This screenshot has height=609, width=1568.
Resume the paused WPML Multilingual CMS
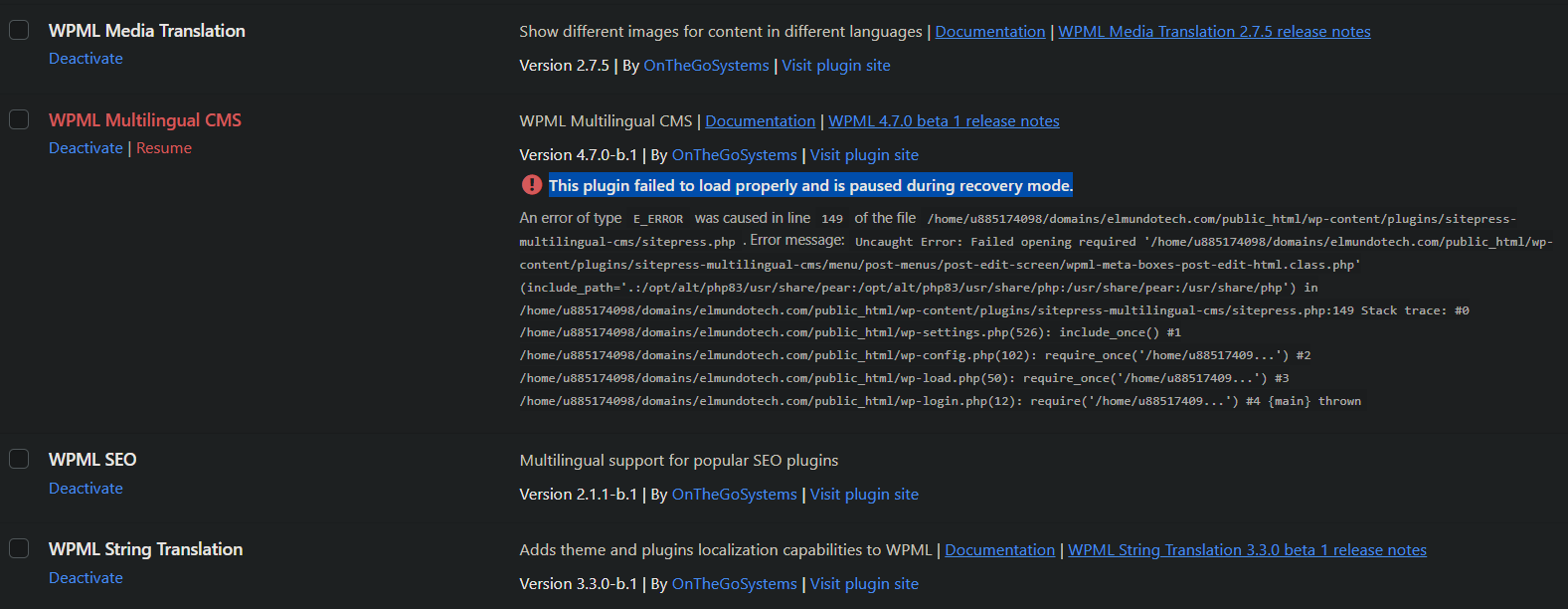(x=164, y=148)
